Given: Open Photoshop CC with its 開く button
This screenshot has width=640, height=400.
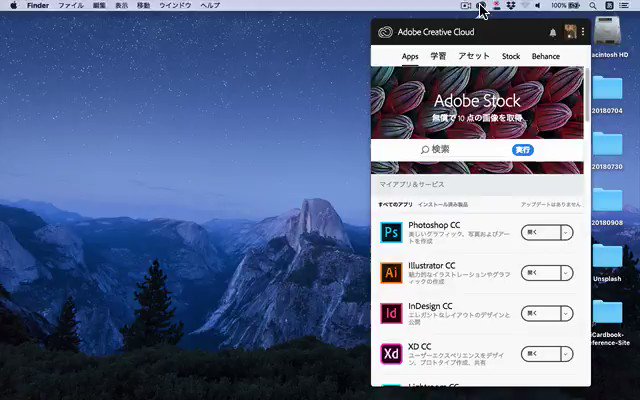Looking at the screenshot, I should pos(541,233).
